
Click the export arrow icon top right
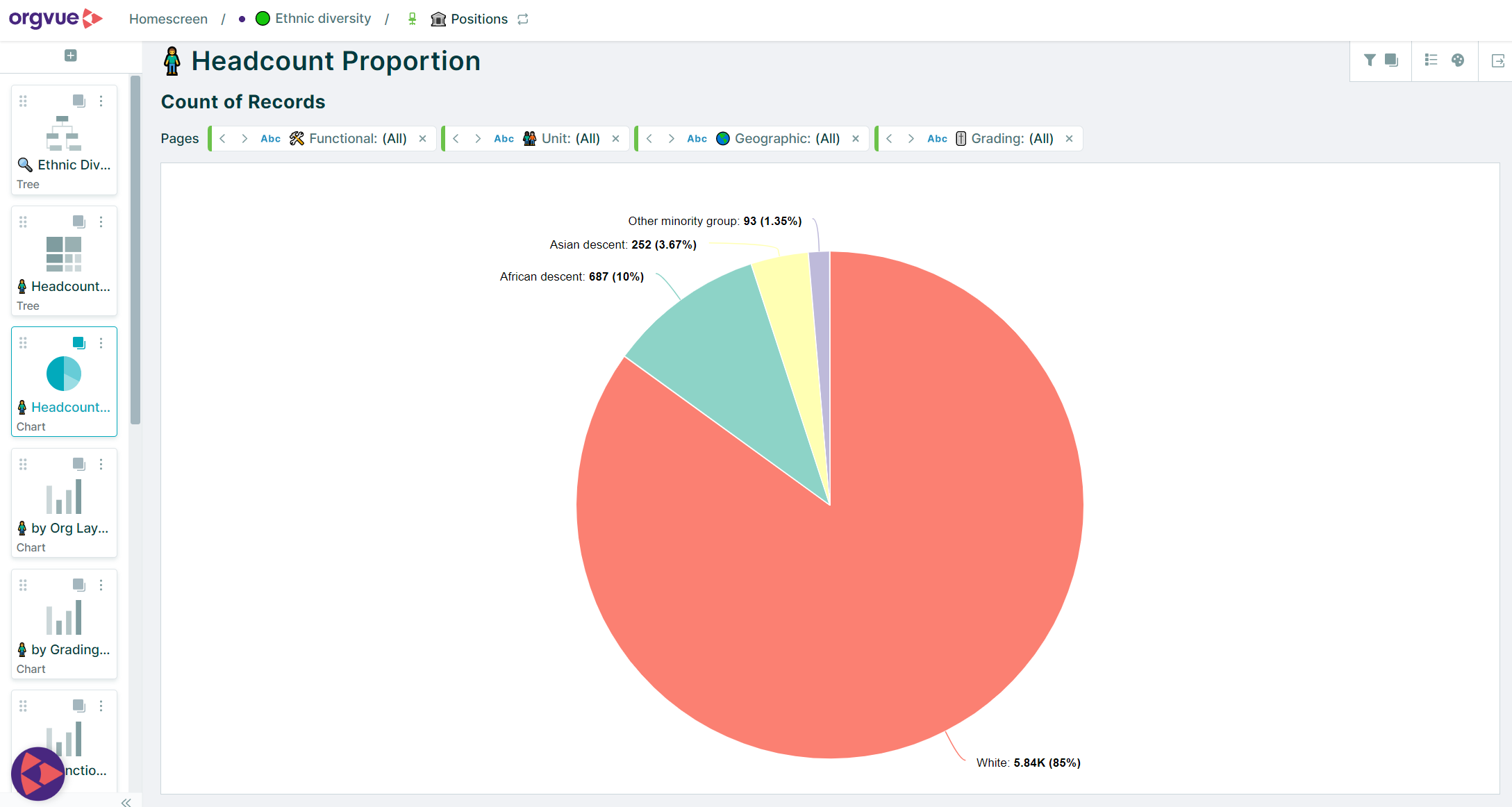tap(1497, 60)
